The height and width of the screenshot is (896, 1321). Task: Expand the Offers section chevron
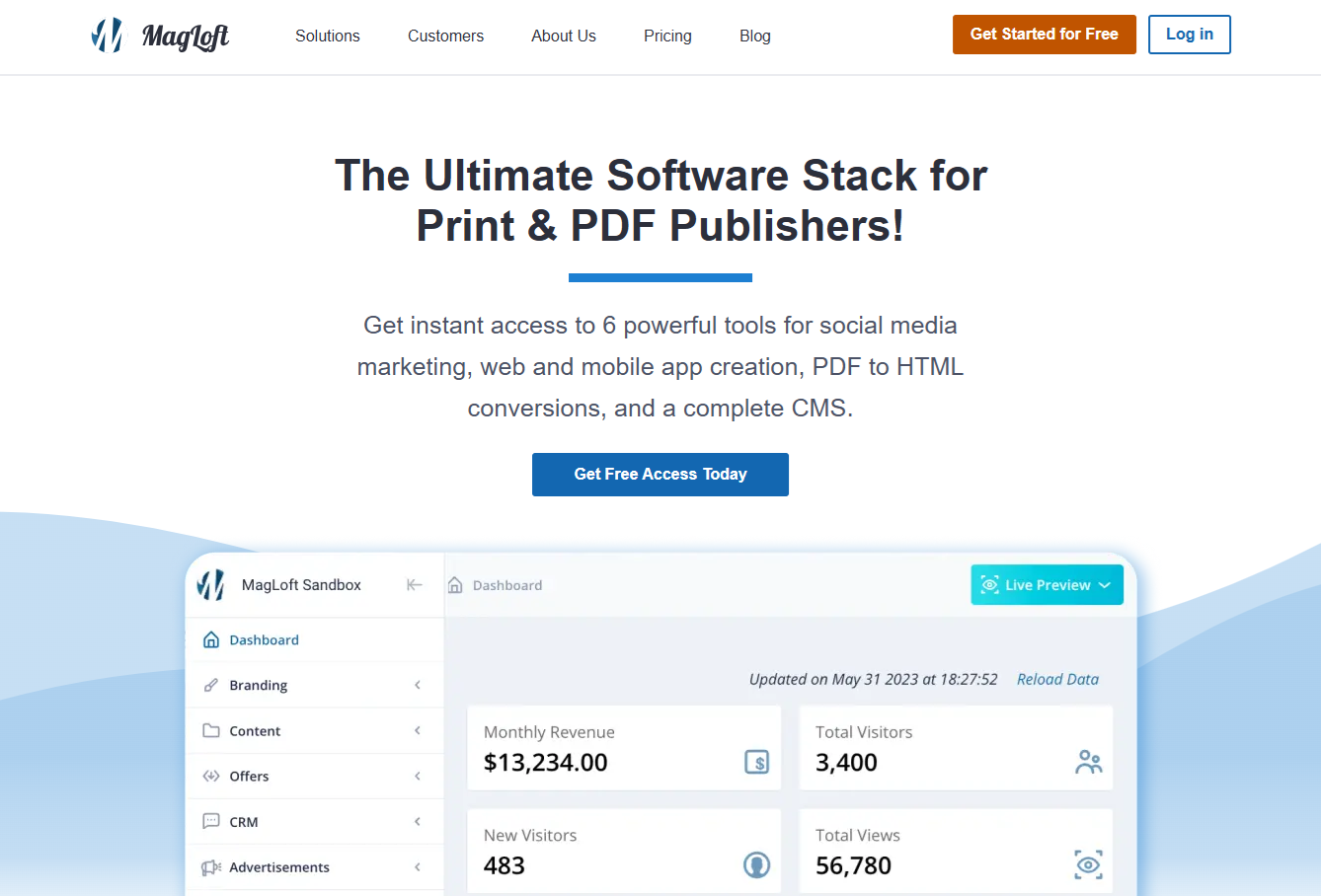418,776
